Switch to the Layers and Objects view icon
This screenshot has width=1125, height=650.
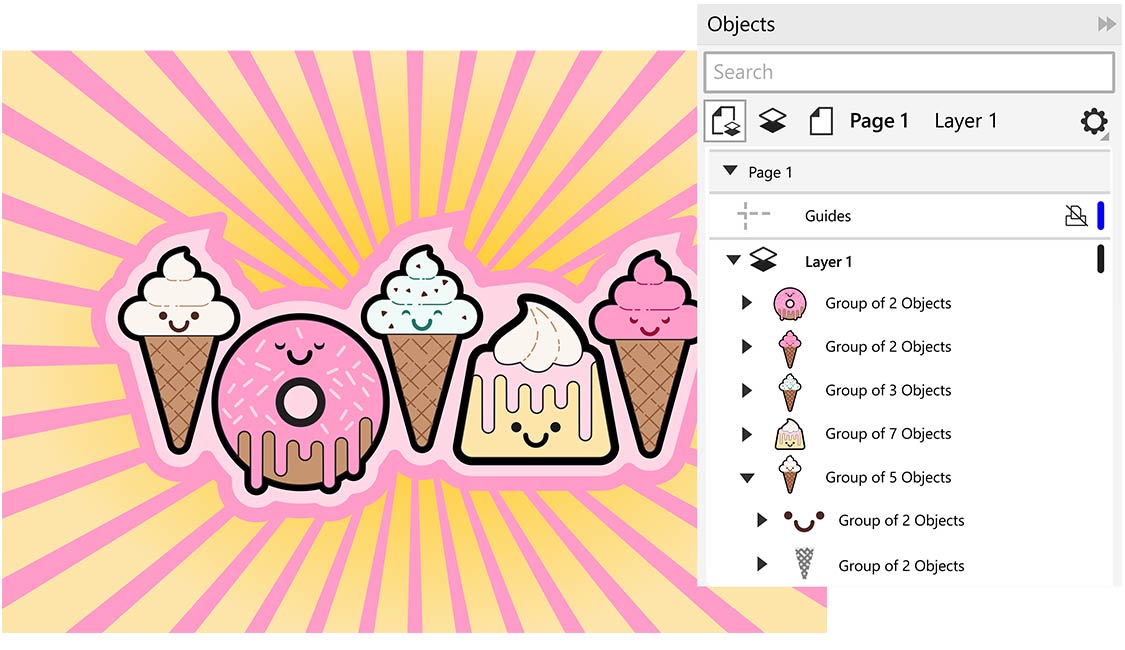[772, 120]
